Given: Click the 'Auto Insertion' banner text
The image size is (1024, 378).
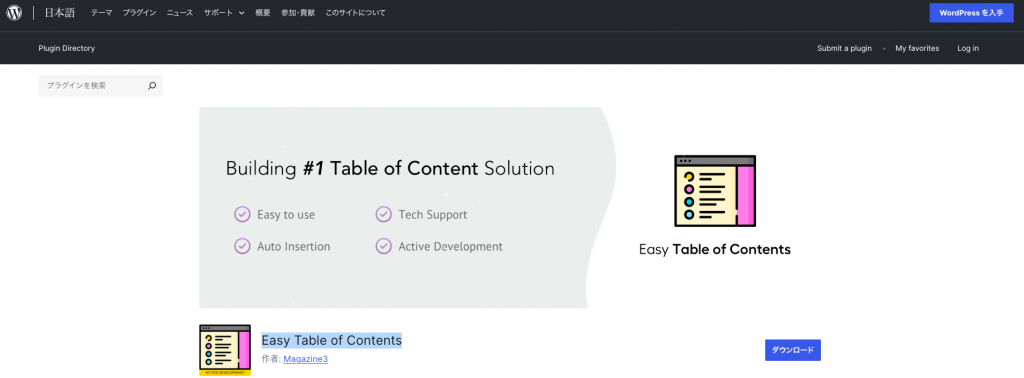Looking at the screenshot, I should click(x=293, y=247).
